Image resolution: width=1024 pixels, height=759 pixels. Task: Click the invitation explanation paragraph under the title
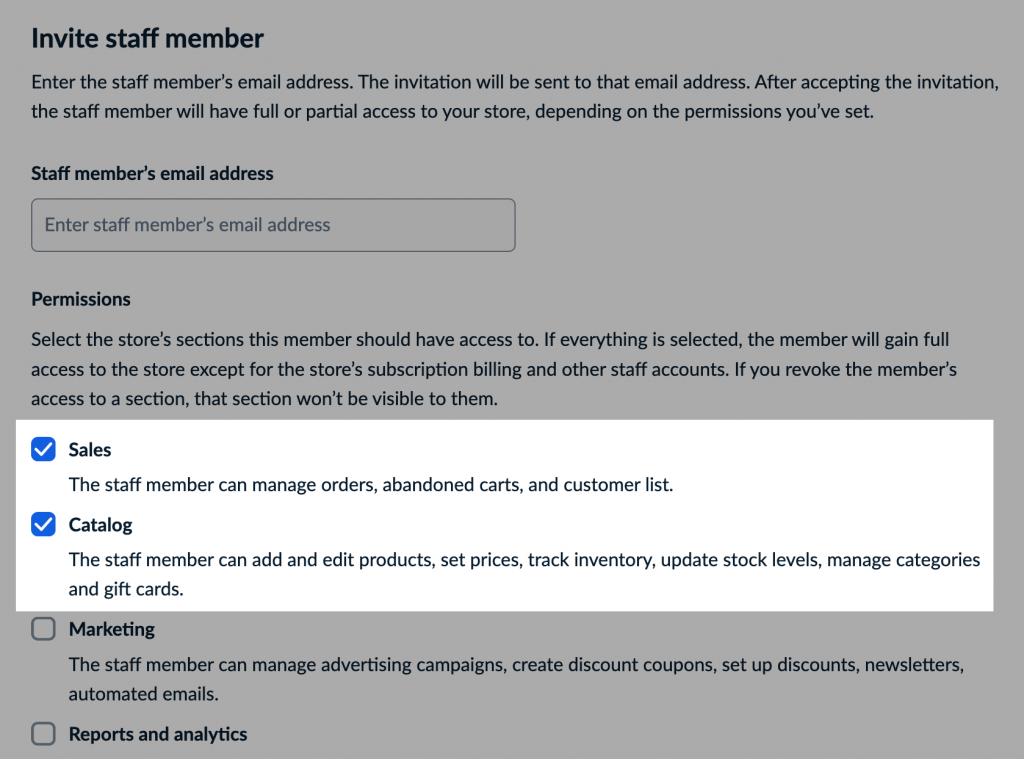point(514,97)
